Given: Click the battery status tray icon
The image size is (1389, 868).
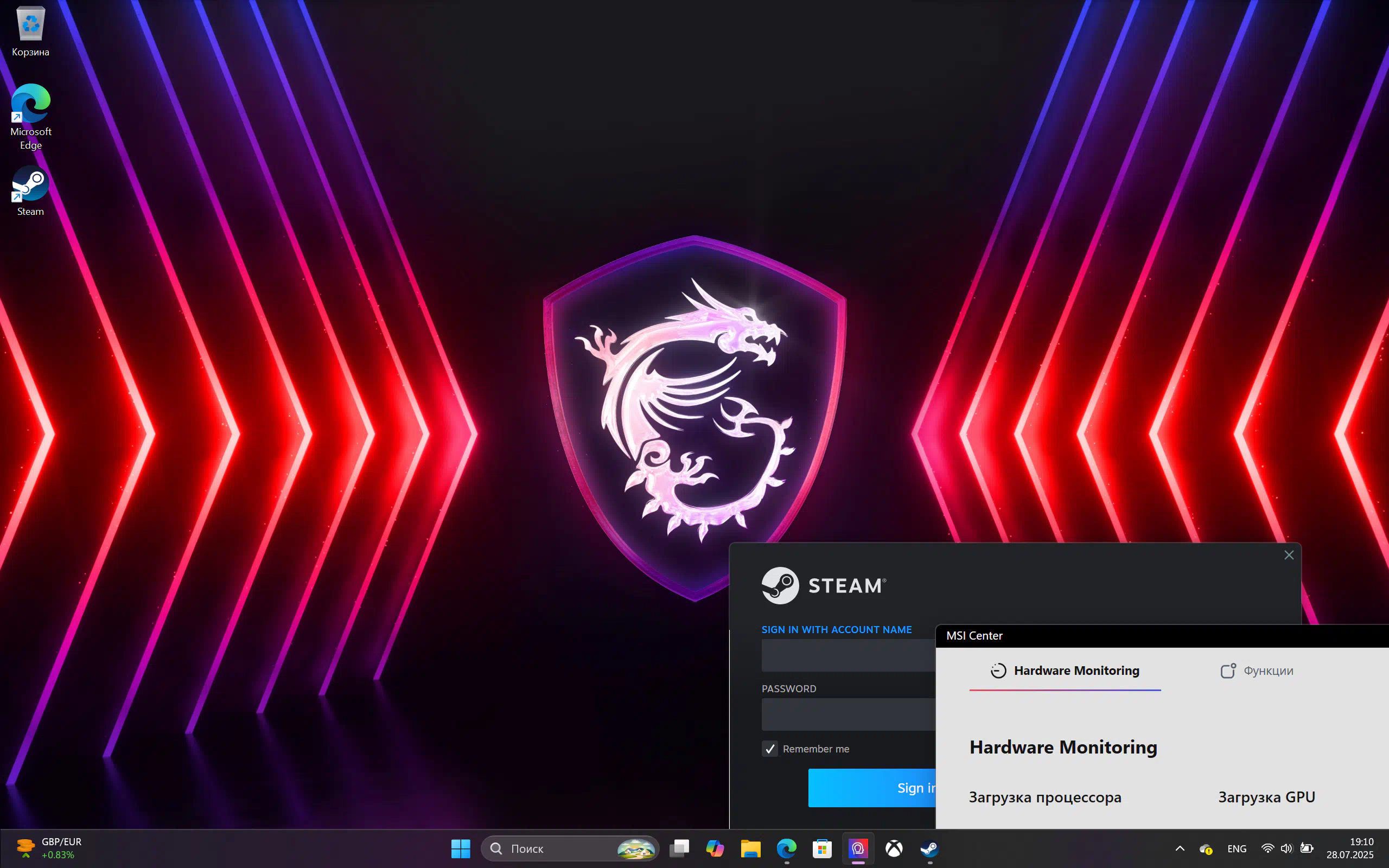Looking at the screenshot, I should click(1307, 848).
